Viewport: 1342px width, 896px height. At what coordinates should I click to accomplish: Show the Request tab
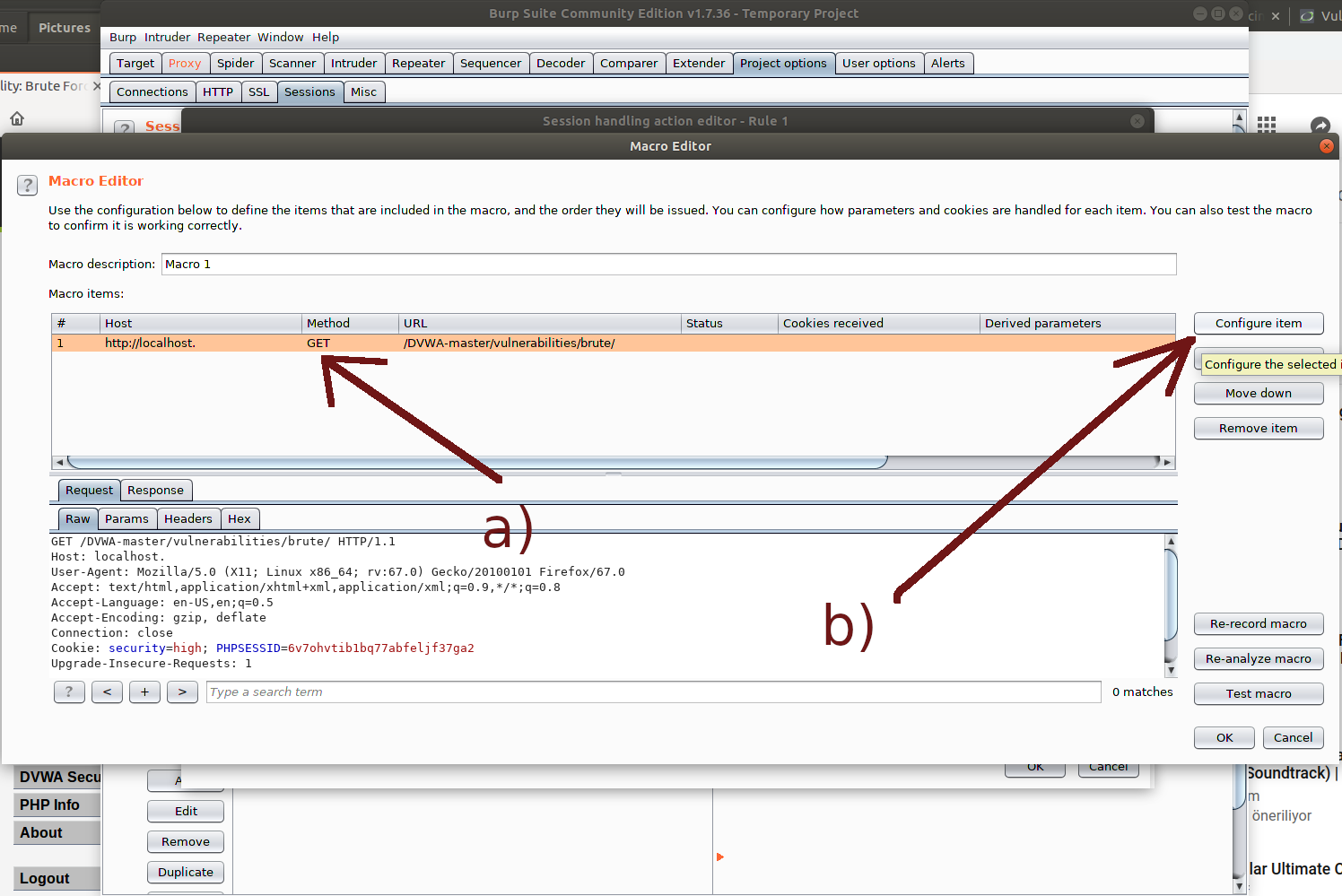pos(89,490)
